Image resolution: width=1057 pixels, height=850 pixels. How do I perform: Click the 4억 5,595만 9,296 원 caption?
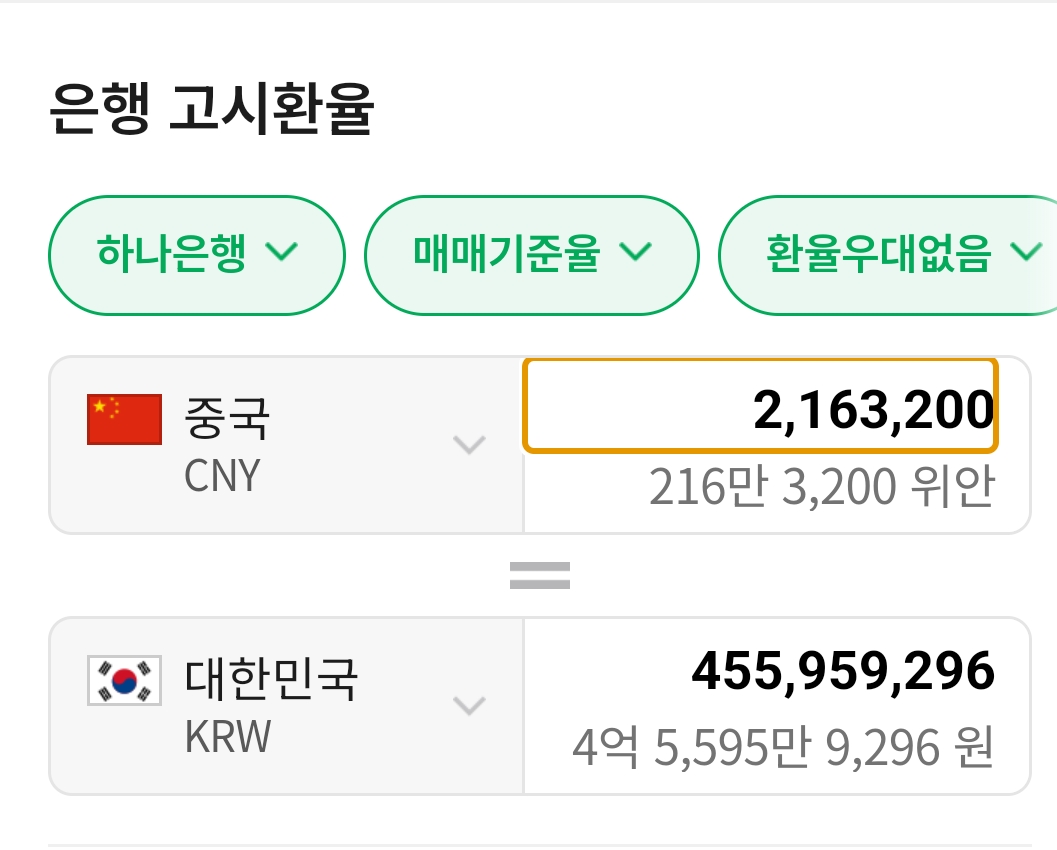point(783,747)
